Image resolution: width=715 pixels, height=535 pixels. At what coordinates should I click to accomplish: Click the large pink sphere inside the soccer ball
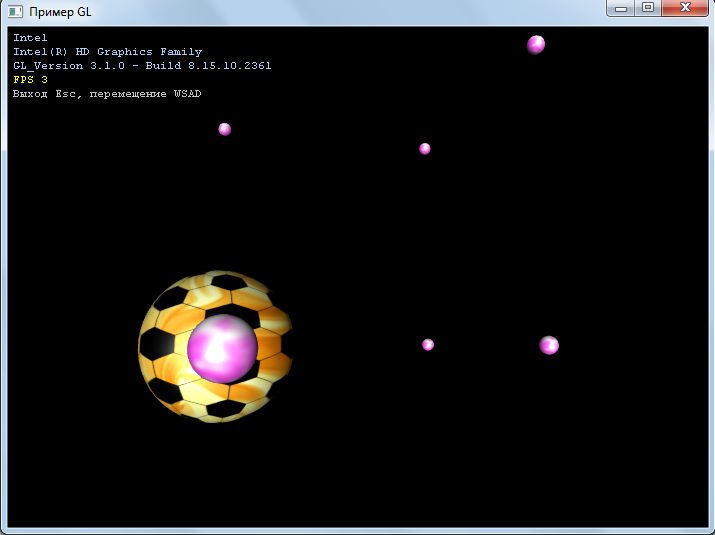point(222,348)
